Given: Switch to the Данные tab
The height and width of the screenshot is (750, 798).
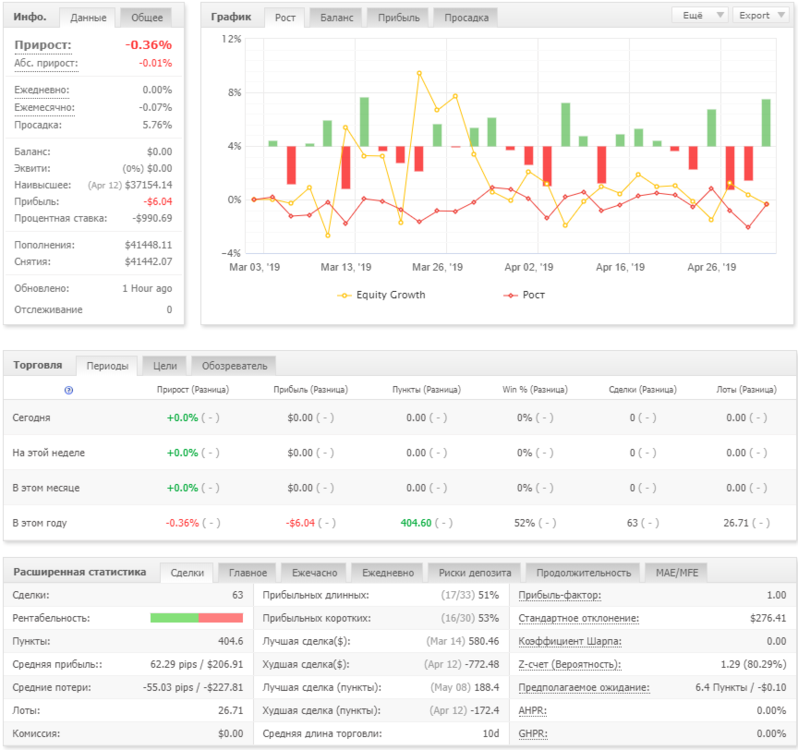Looking at the screenshot, I should (88, 18).
